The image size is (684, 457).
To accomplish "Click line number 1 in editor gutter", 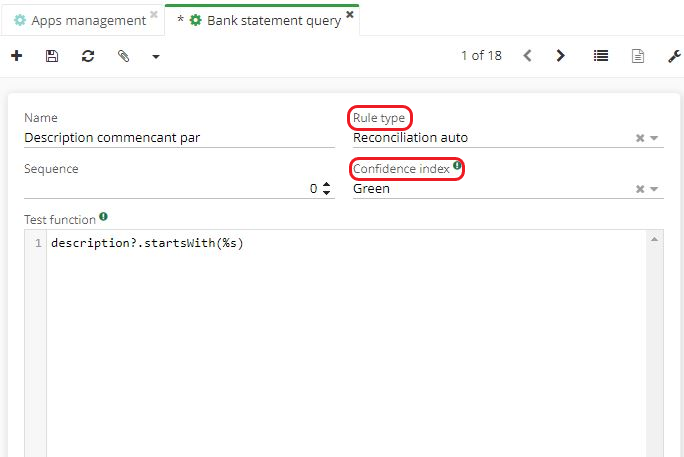I will coord(38,243).
